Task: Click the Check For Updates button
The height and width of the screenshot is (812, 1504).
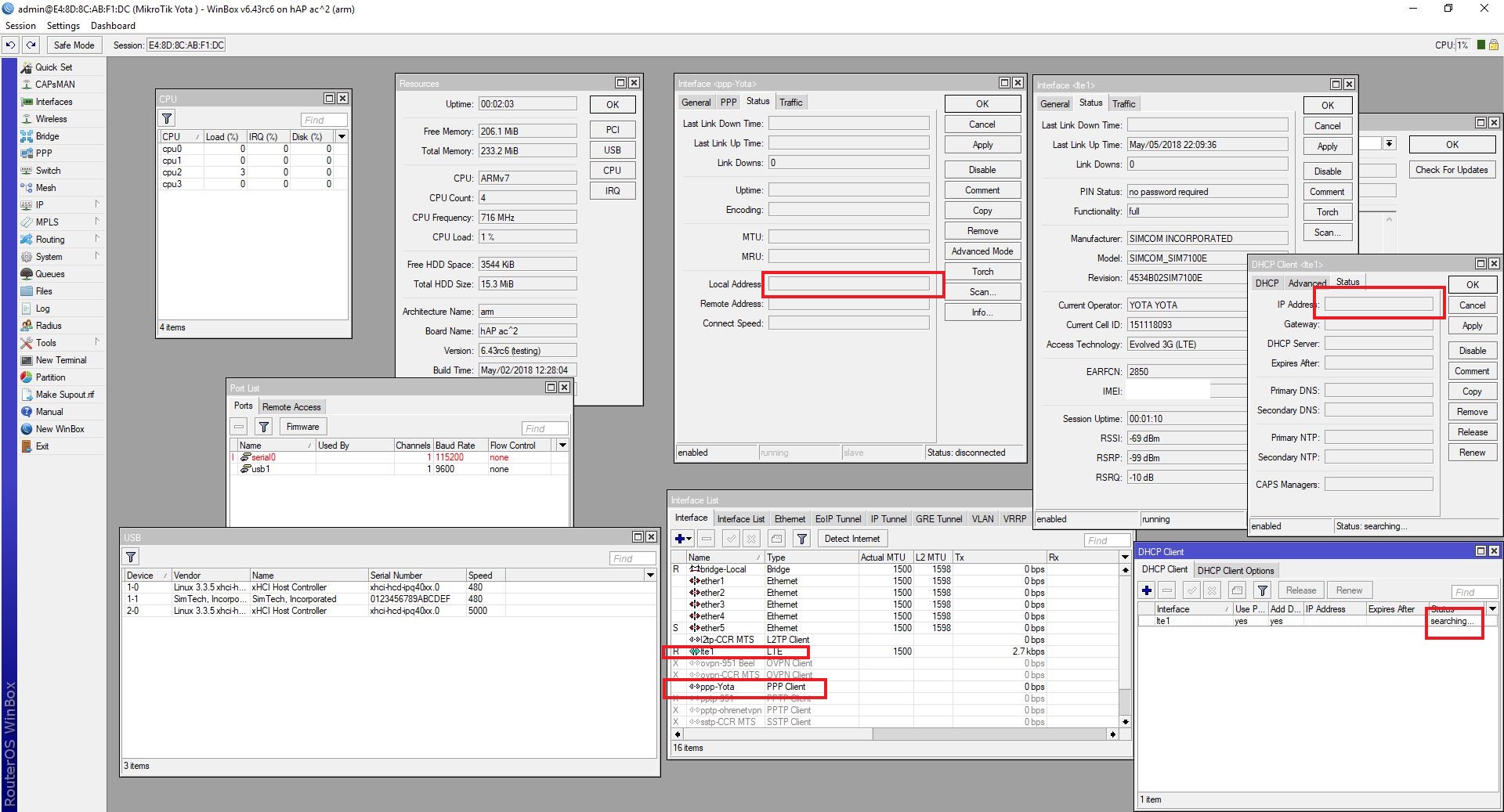Action: [1451, 170]
